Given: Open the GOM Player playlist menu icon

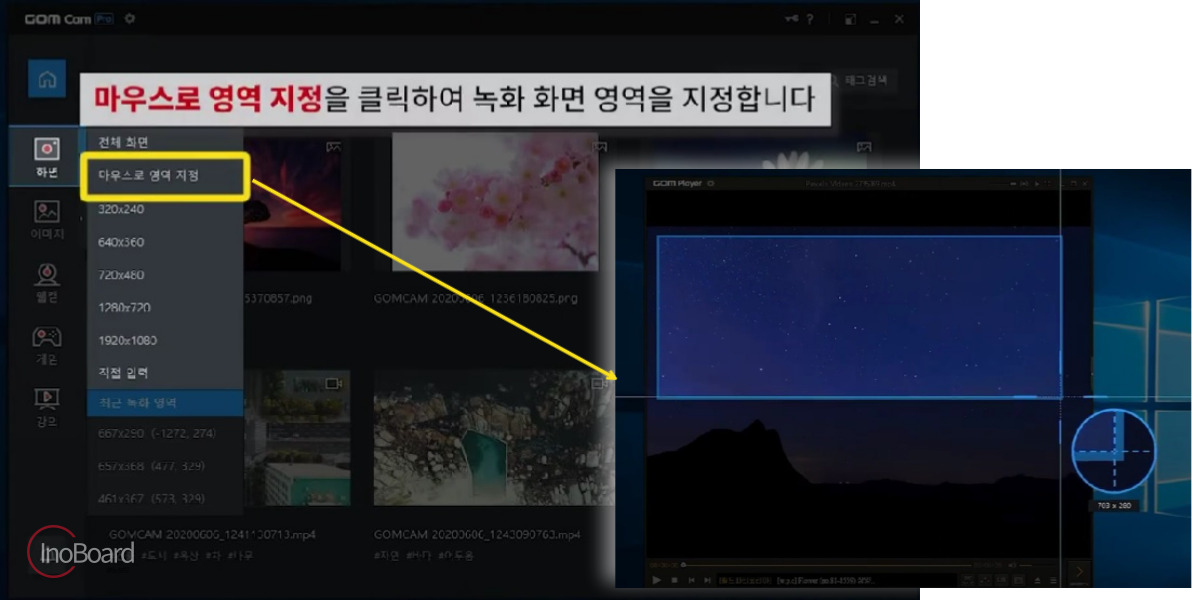Looking at the screenshot, I should pos(1053,580).
